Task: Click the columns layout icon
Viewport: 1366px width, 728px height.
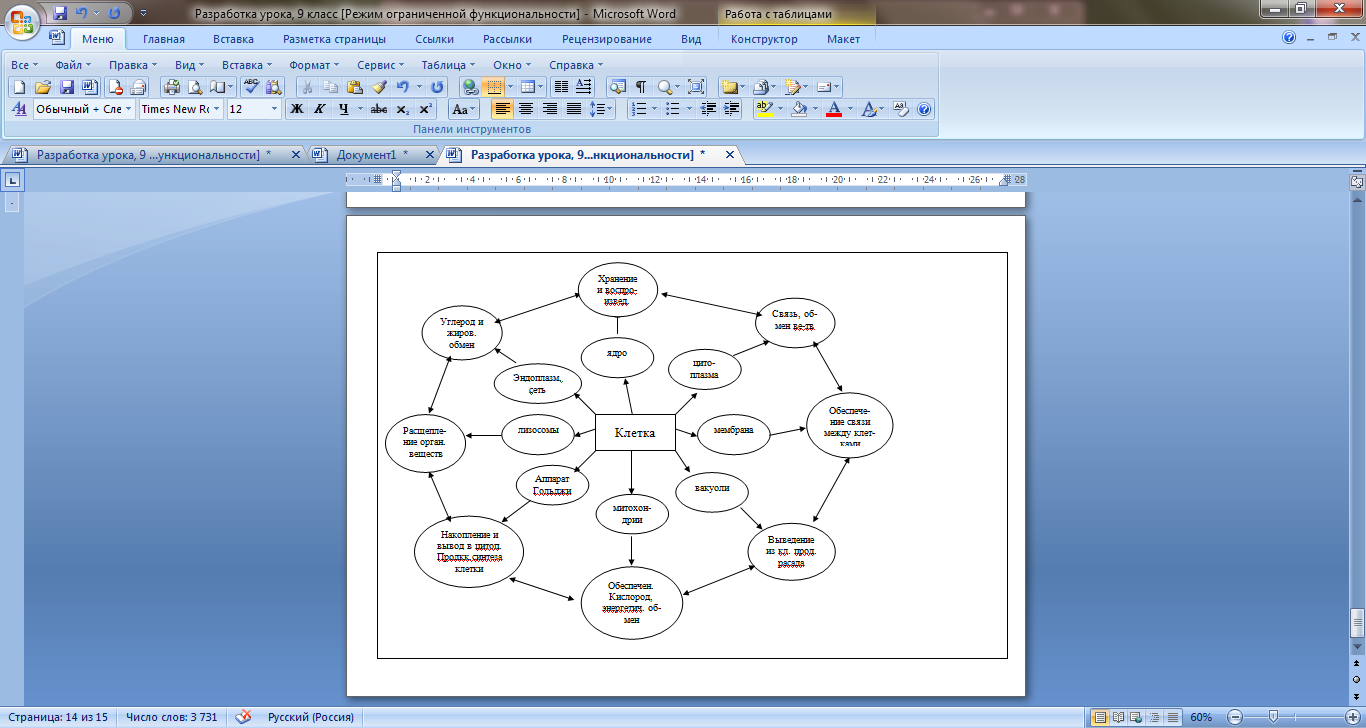Action: [561, 87]
